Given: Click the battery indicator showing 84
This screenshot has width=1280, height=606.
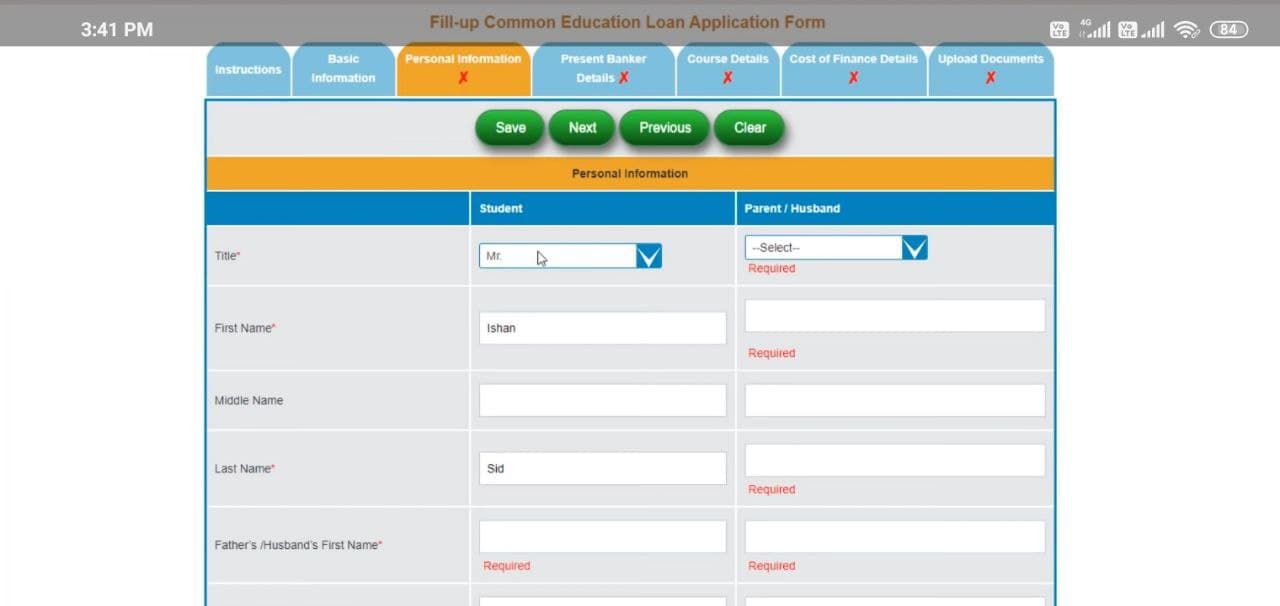Looking at the screenshot, I should pyautogui.click(x=1229, y=29).
